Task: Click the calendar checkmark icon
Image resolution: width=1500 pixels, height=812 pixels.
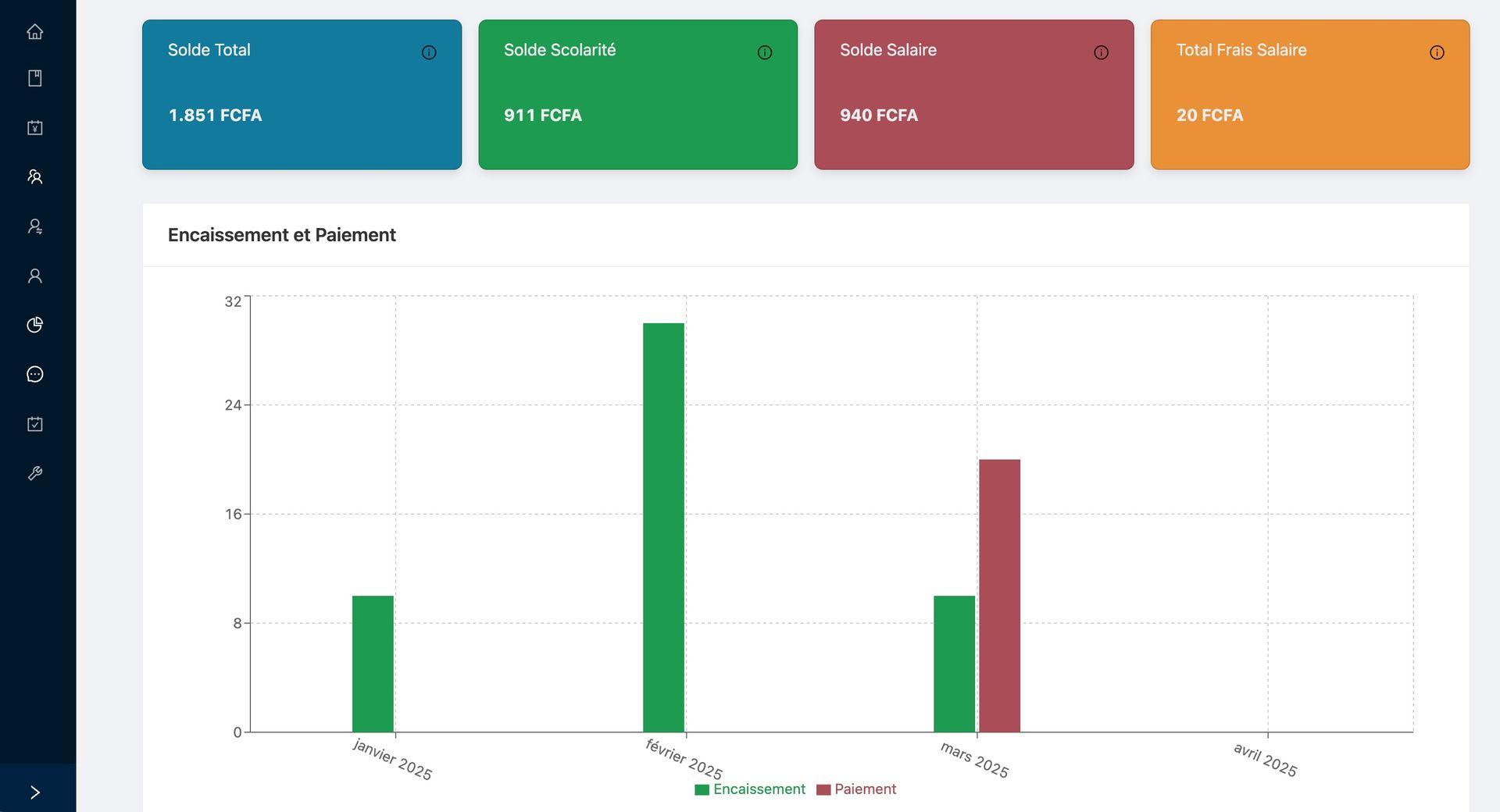Action: click(34, 424)
